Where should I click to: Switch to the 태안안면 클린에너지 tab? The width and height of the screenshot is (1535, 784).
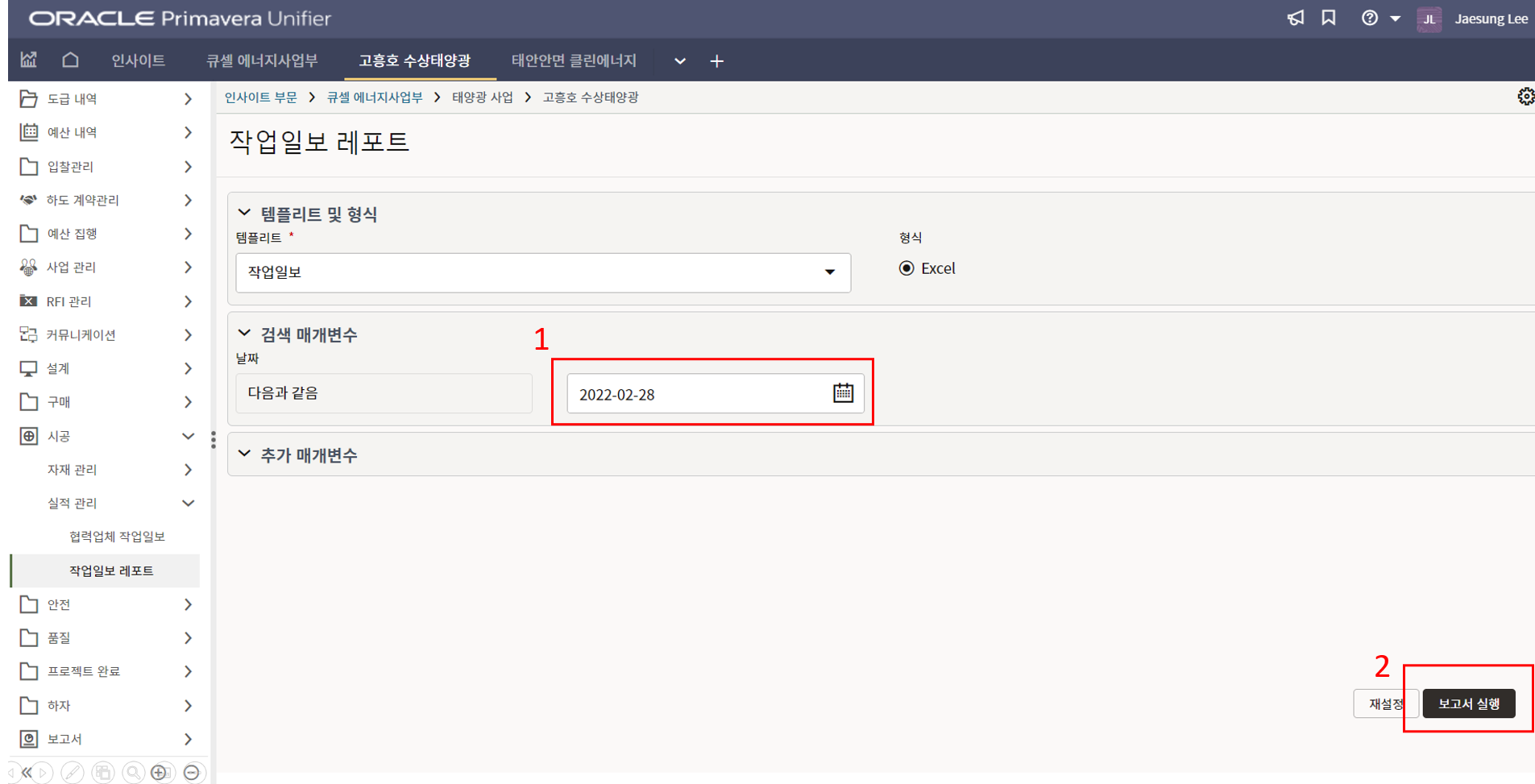[x=574, y=60]
